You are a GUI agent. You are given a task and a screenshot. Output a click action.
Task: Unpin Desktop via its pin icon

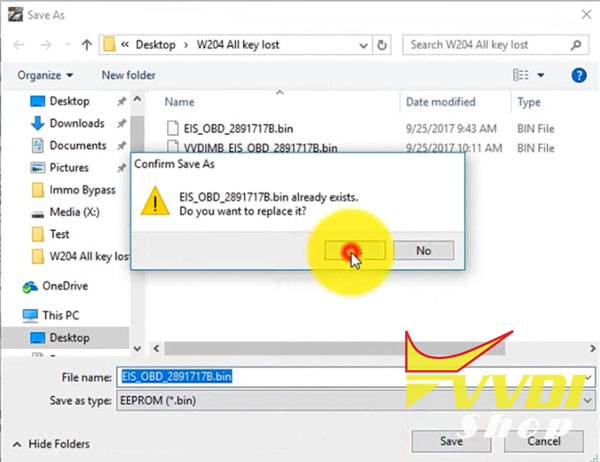(121, 101)
